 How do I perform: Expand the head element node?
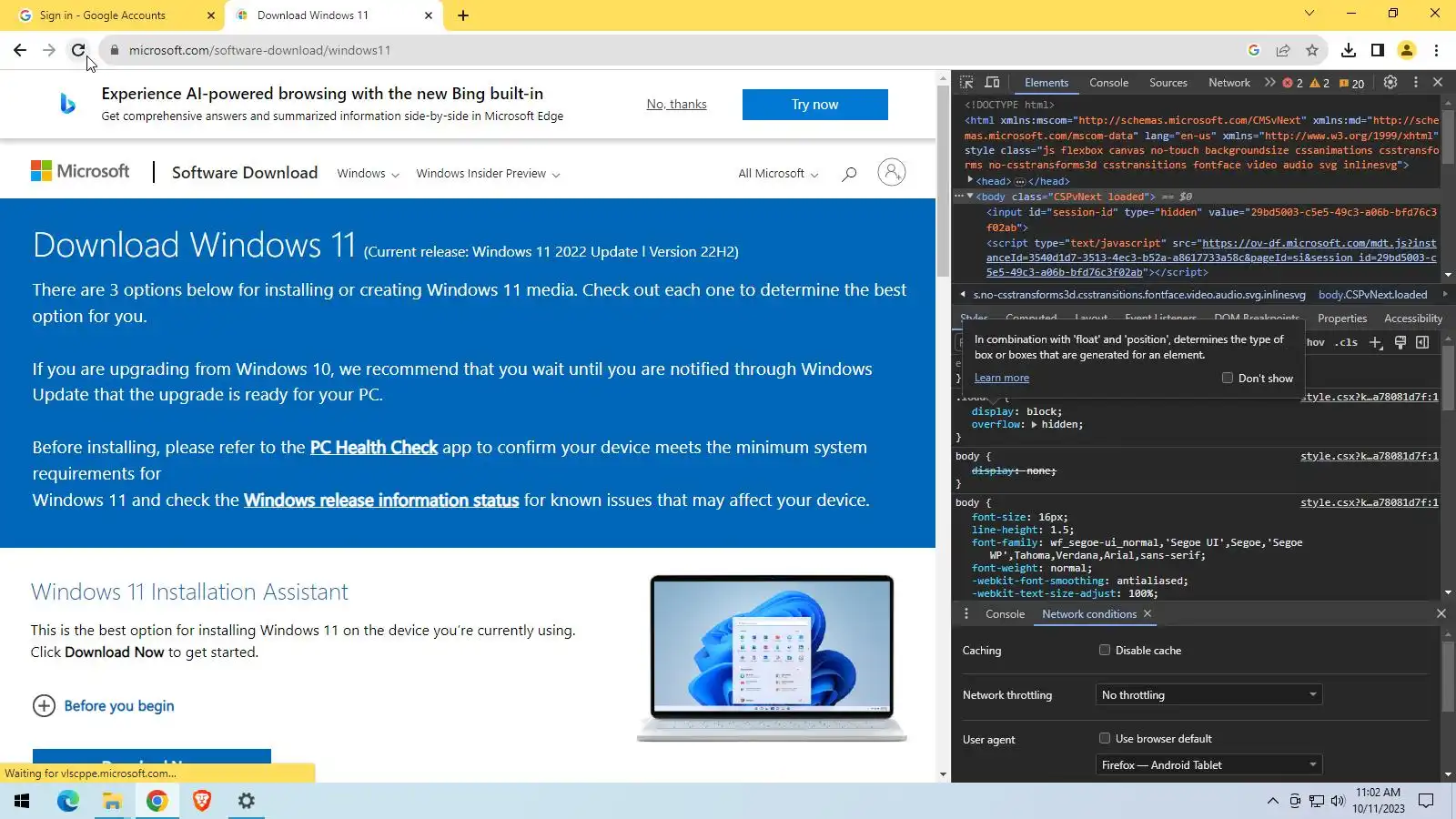pos(970,180)
